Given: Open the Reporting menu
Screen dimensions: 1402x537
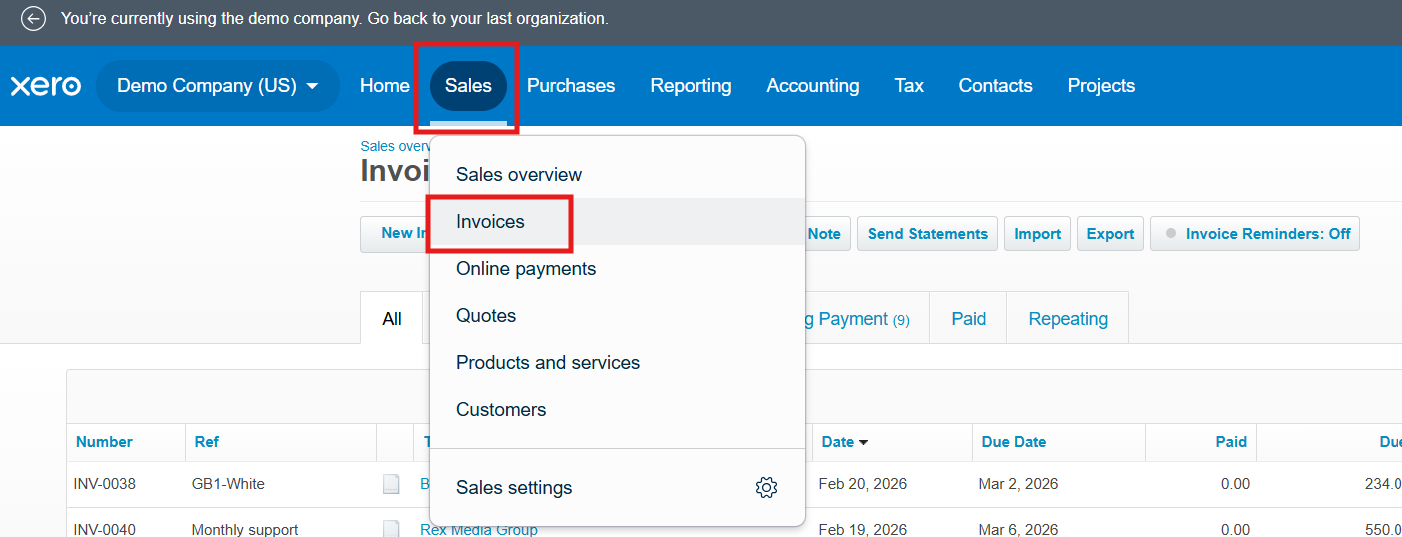Looking at the screenshot, I should (x=691, y=86).
